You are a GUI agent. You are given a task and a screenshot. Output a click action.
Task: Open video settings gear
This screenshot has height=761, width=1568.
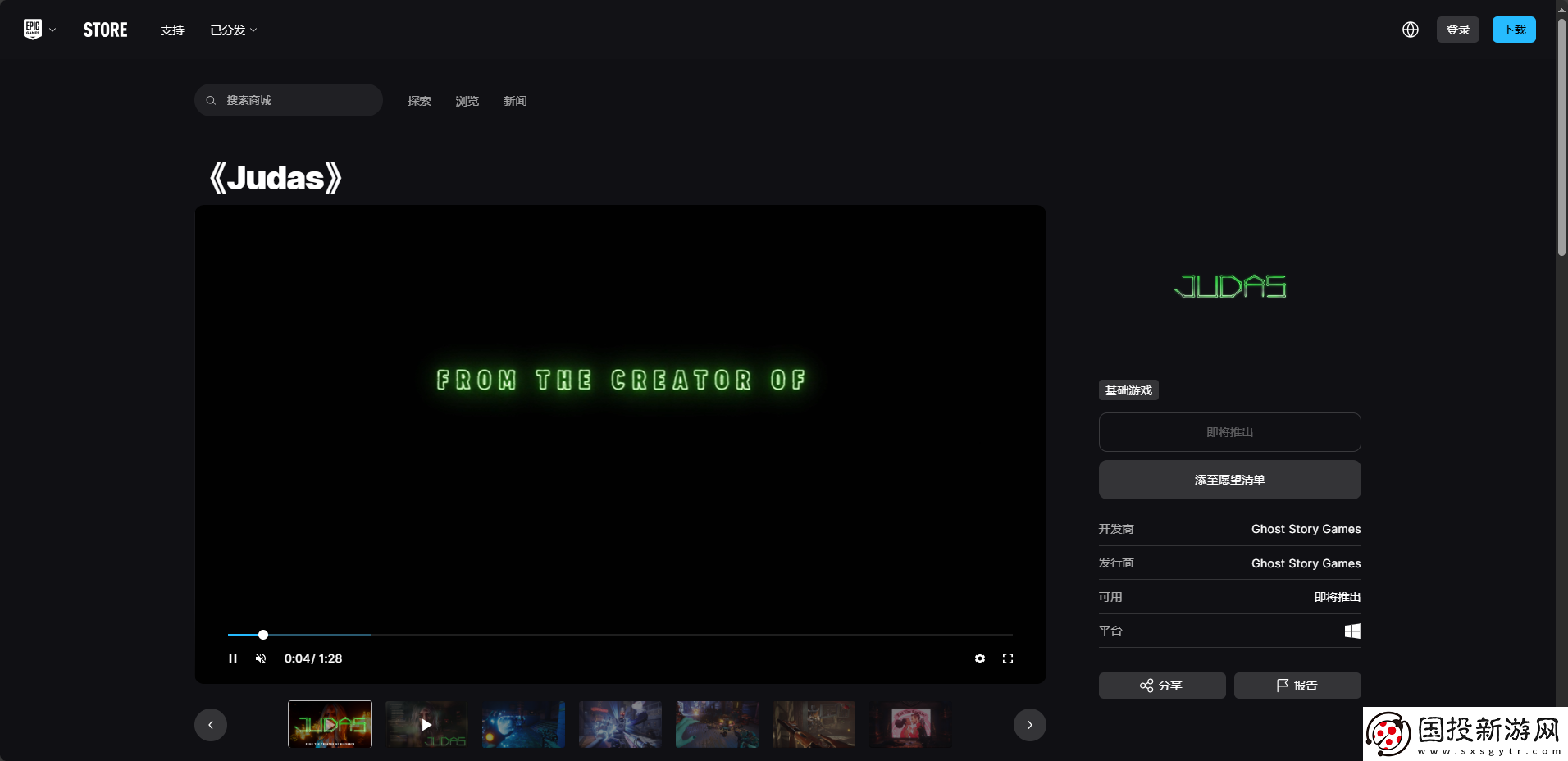click(x=980, y=658)
